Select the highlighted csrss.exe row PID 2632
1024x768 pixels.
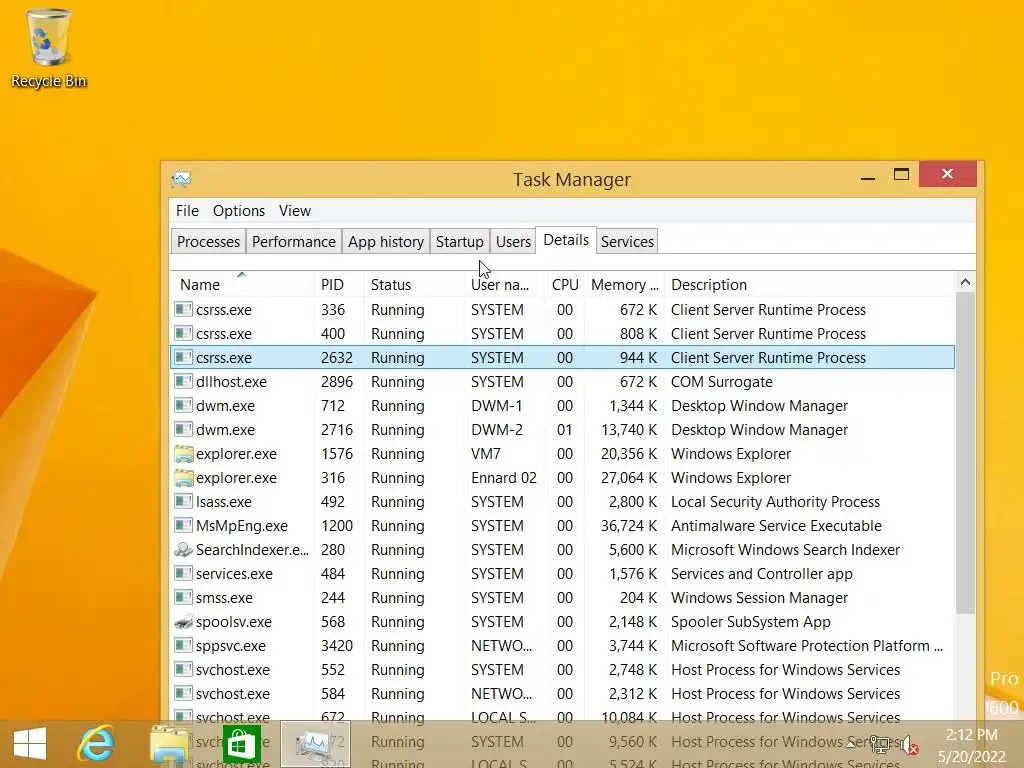(562, 357)
